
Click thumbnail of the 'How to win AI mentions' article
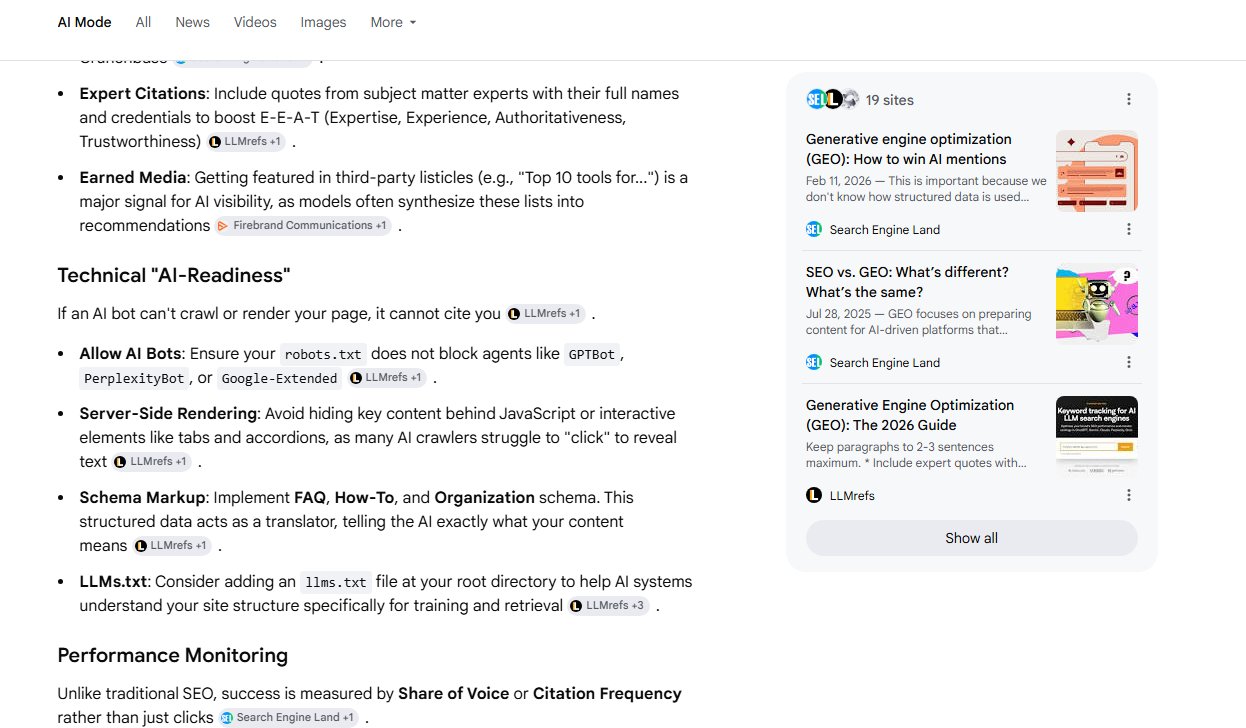click(x=1097, y=171)
